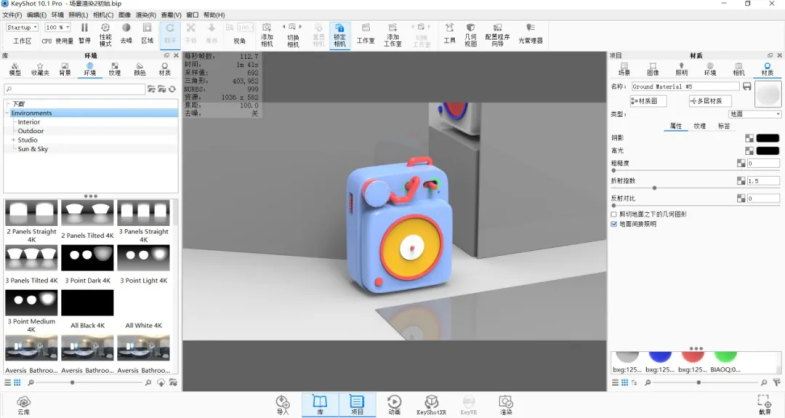Screen dimensions: 785x418
Task: Open the 文件(F) menu
Action: (x=12, y=16)
